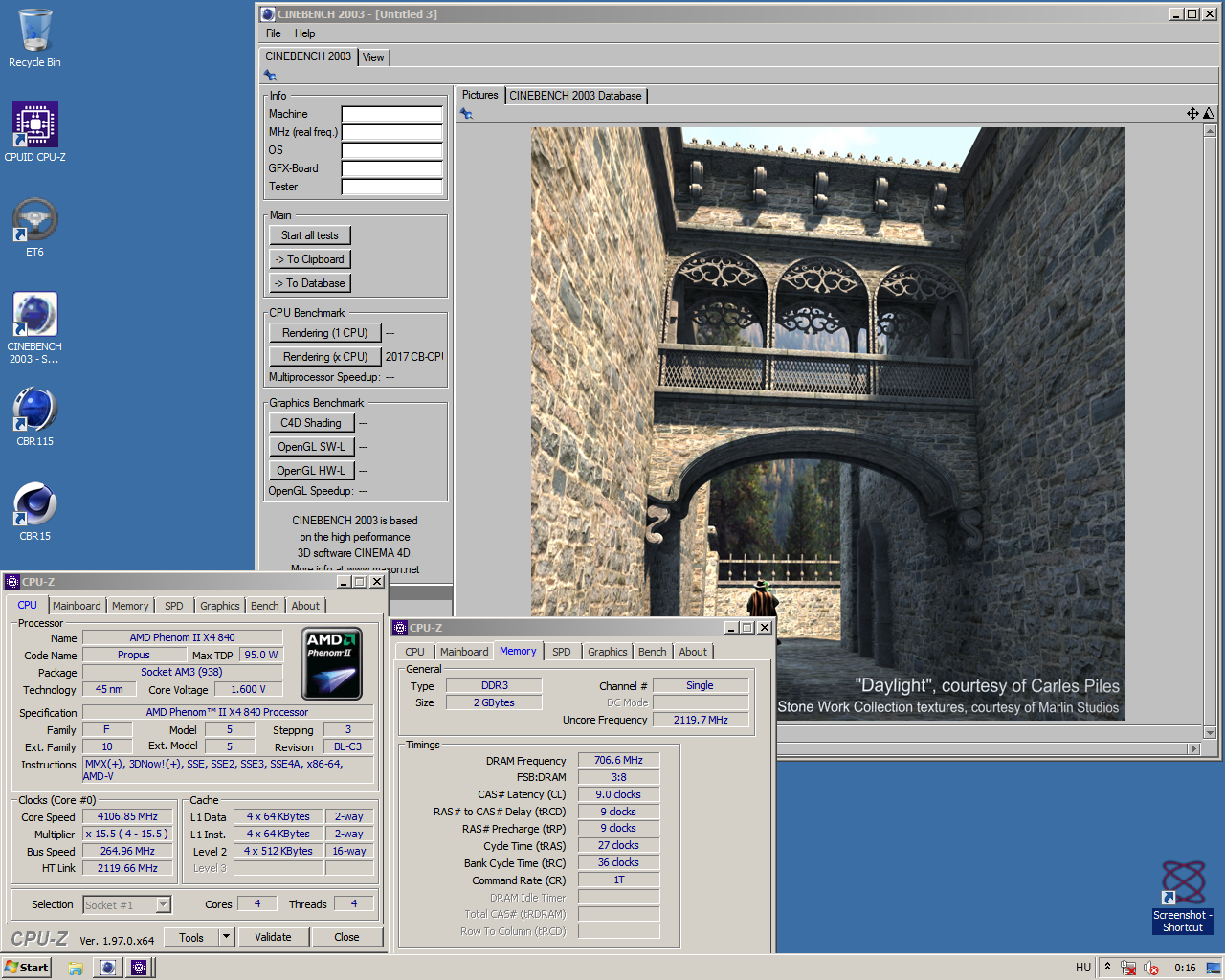Viewport: 1225px width, 980px height.
Task: Click the To Database button
Action: pos(310,283)
